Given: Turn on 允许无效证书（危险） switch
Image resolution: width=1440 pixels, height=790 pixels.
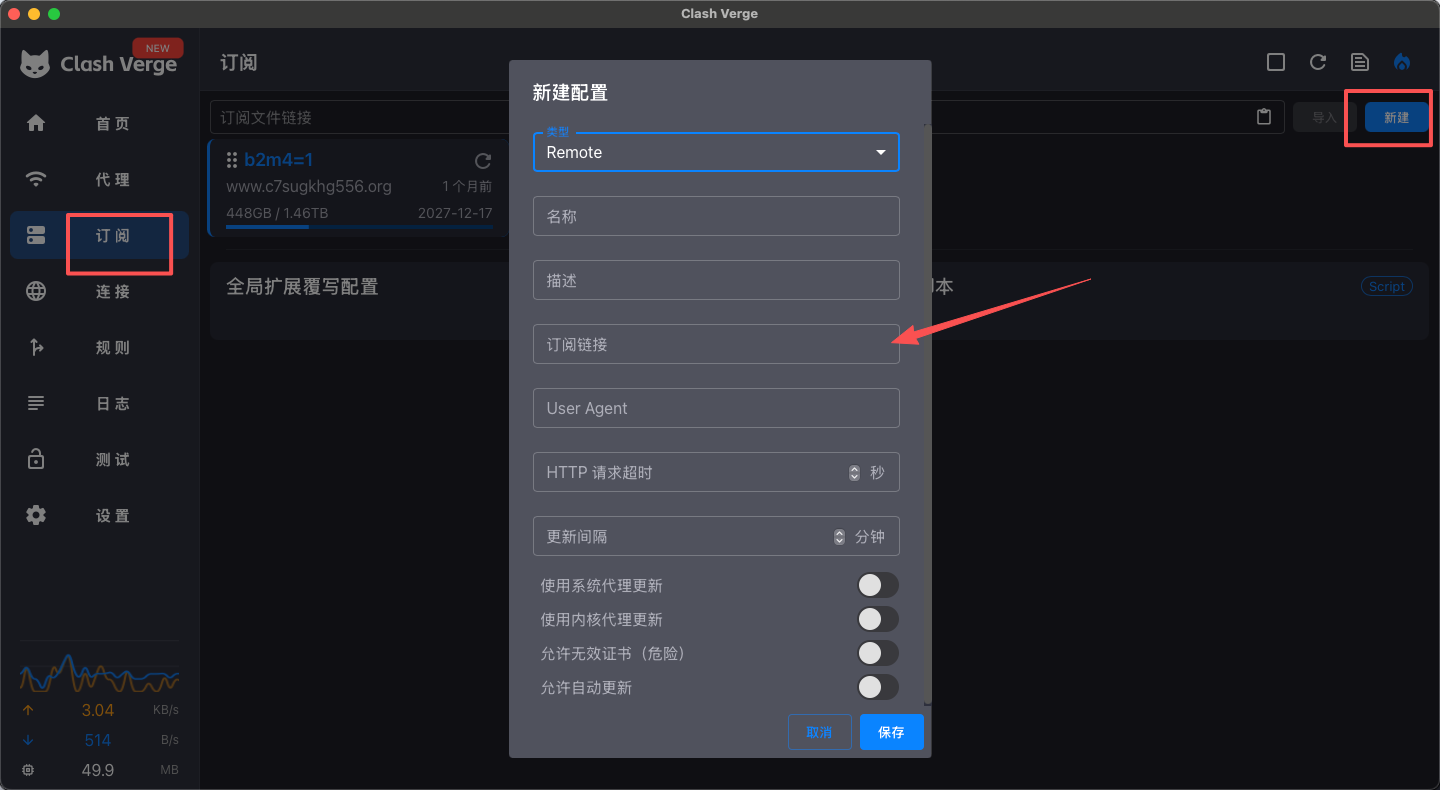Looking at the screenshot, I should (x=877, y=653).
